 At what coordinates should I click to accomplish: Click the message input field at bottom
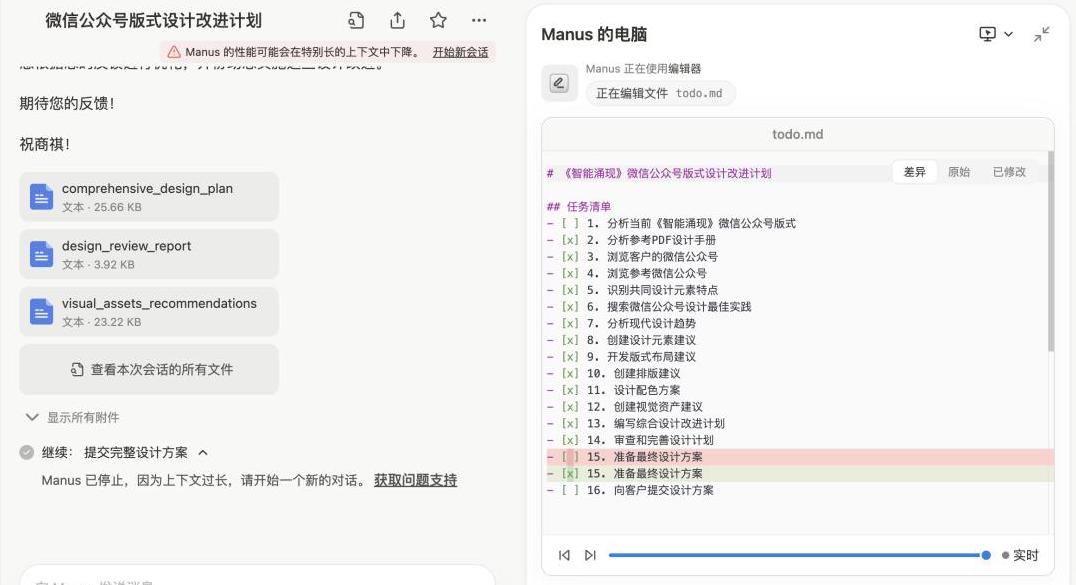point(257,577)
